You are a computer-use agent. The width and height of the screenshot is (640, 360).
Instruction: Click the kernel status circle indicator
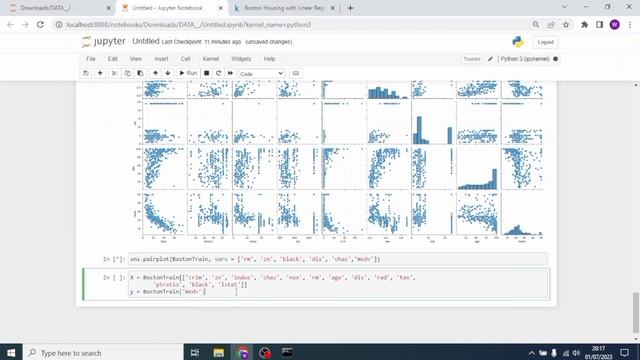(x=556, y=59)
